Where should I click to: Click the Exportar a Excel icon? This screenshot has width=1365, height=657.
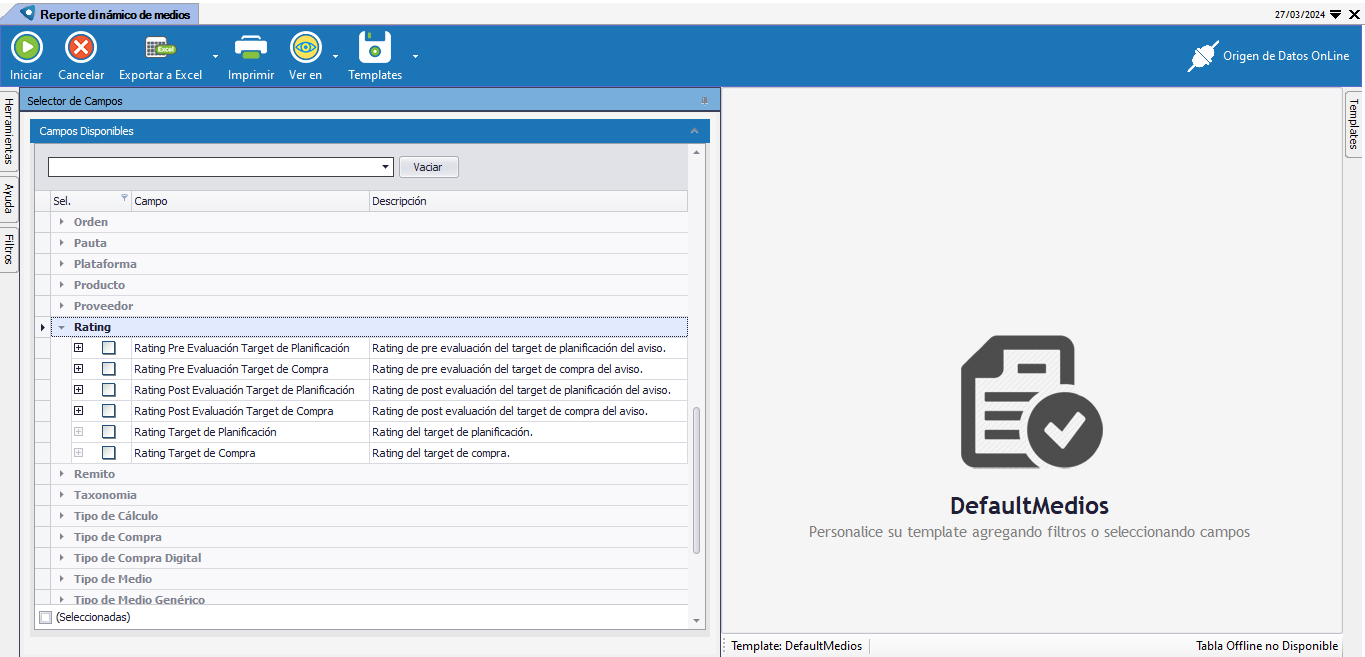coord(160,47)
